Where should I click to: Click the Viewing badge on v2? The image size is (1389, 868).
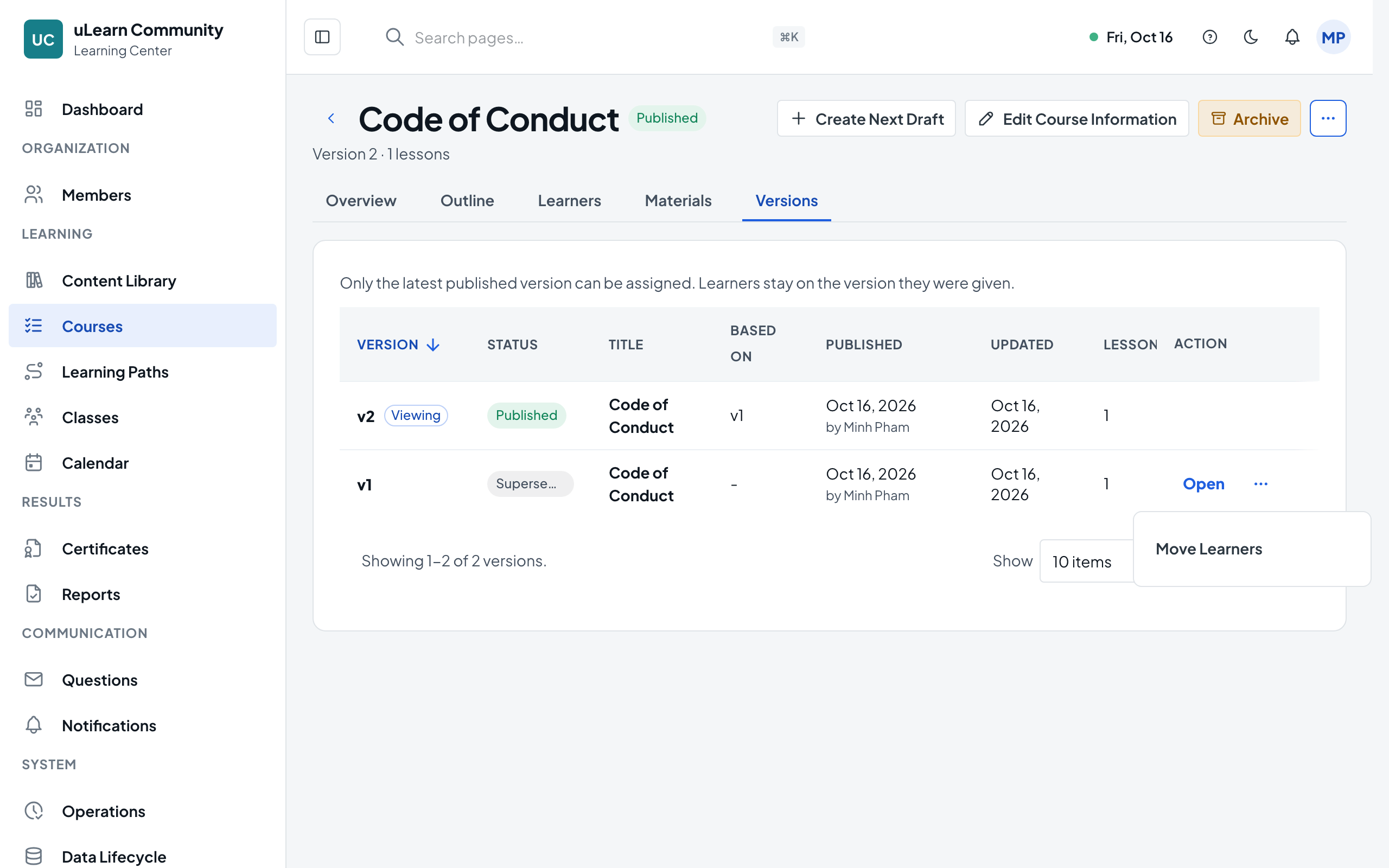click(416, 415)
